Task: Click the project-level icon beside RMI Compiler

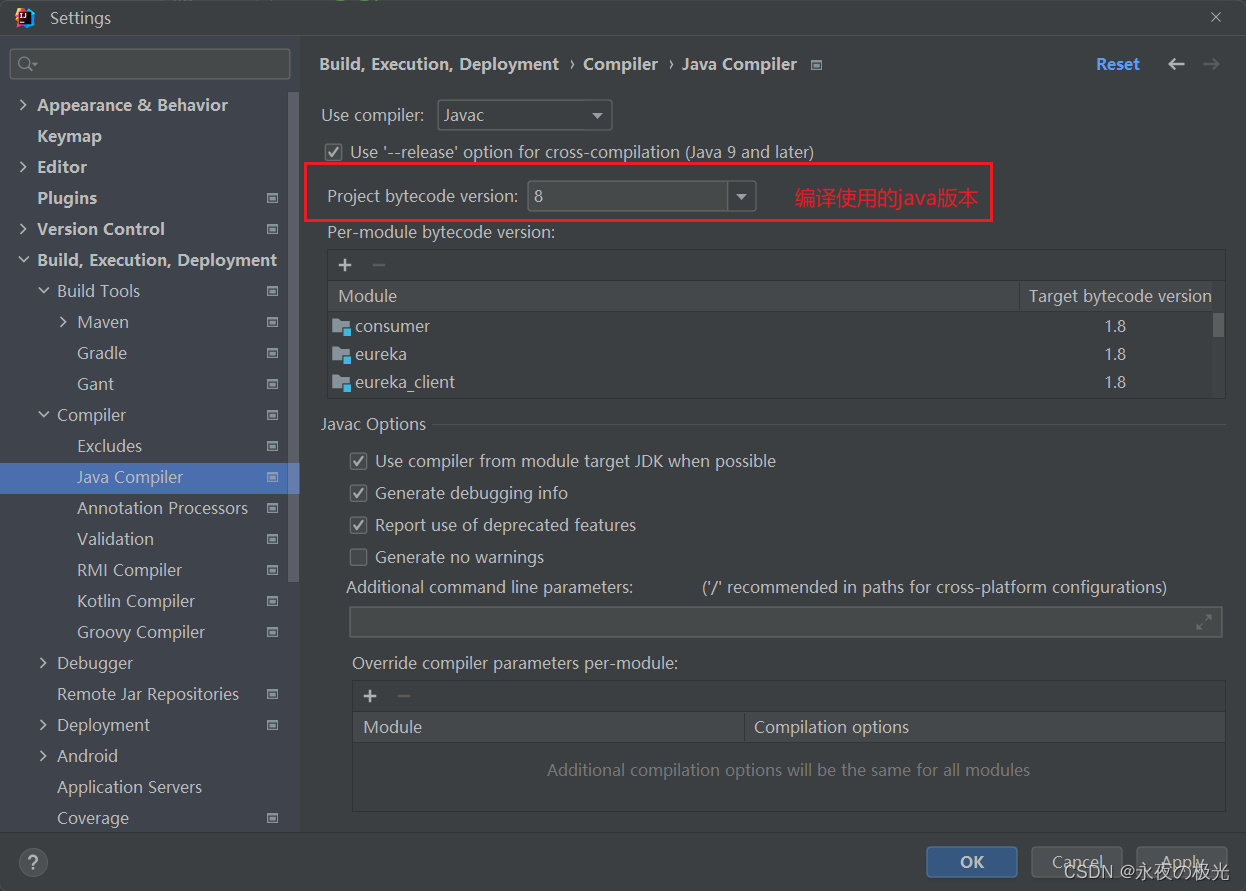Action: (272, 570)
